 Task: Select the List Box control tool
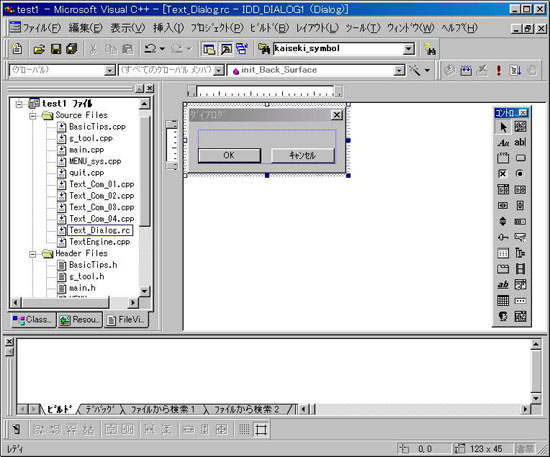click(x=520, y=190)
